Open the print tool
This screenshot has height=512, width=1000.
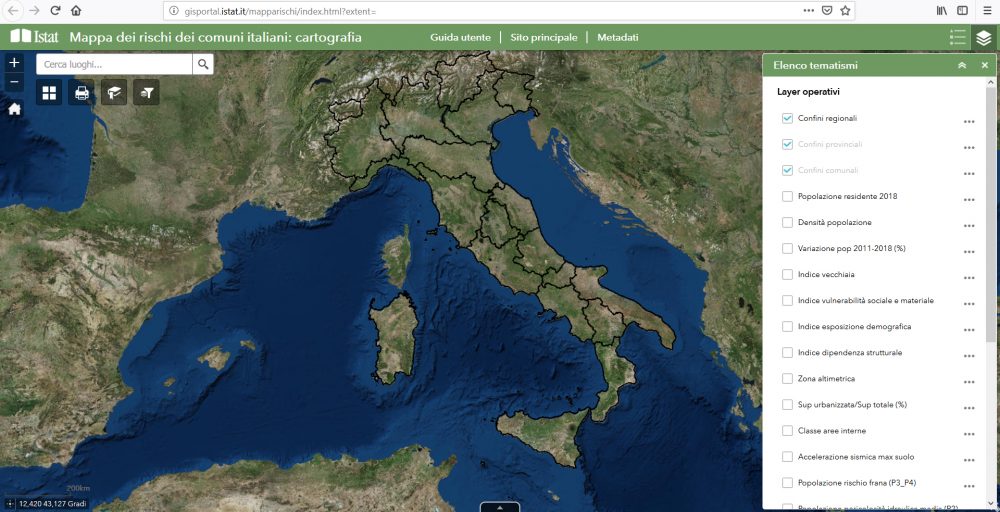coord(82,93)
